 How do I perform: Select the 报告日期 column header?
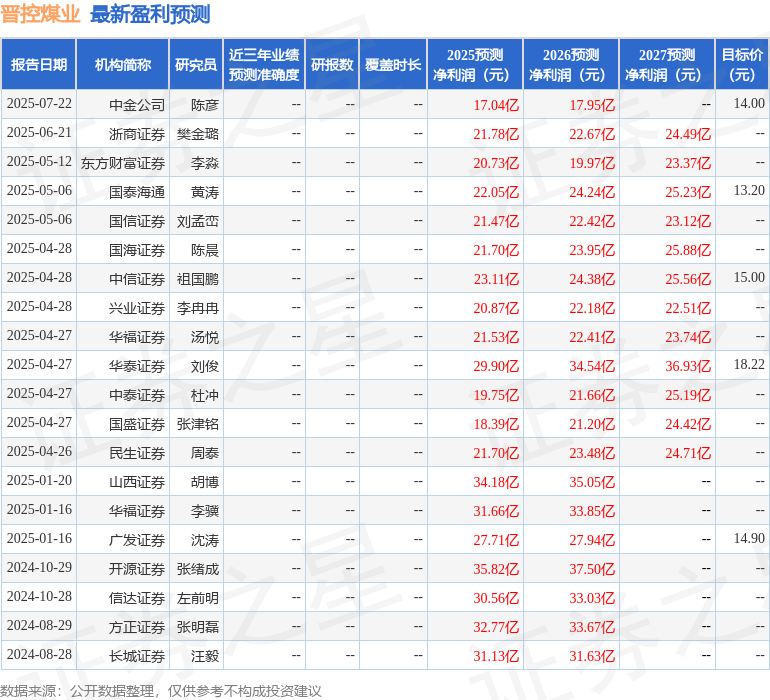pyautogui.click(x=39, y=64)
